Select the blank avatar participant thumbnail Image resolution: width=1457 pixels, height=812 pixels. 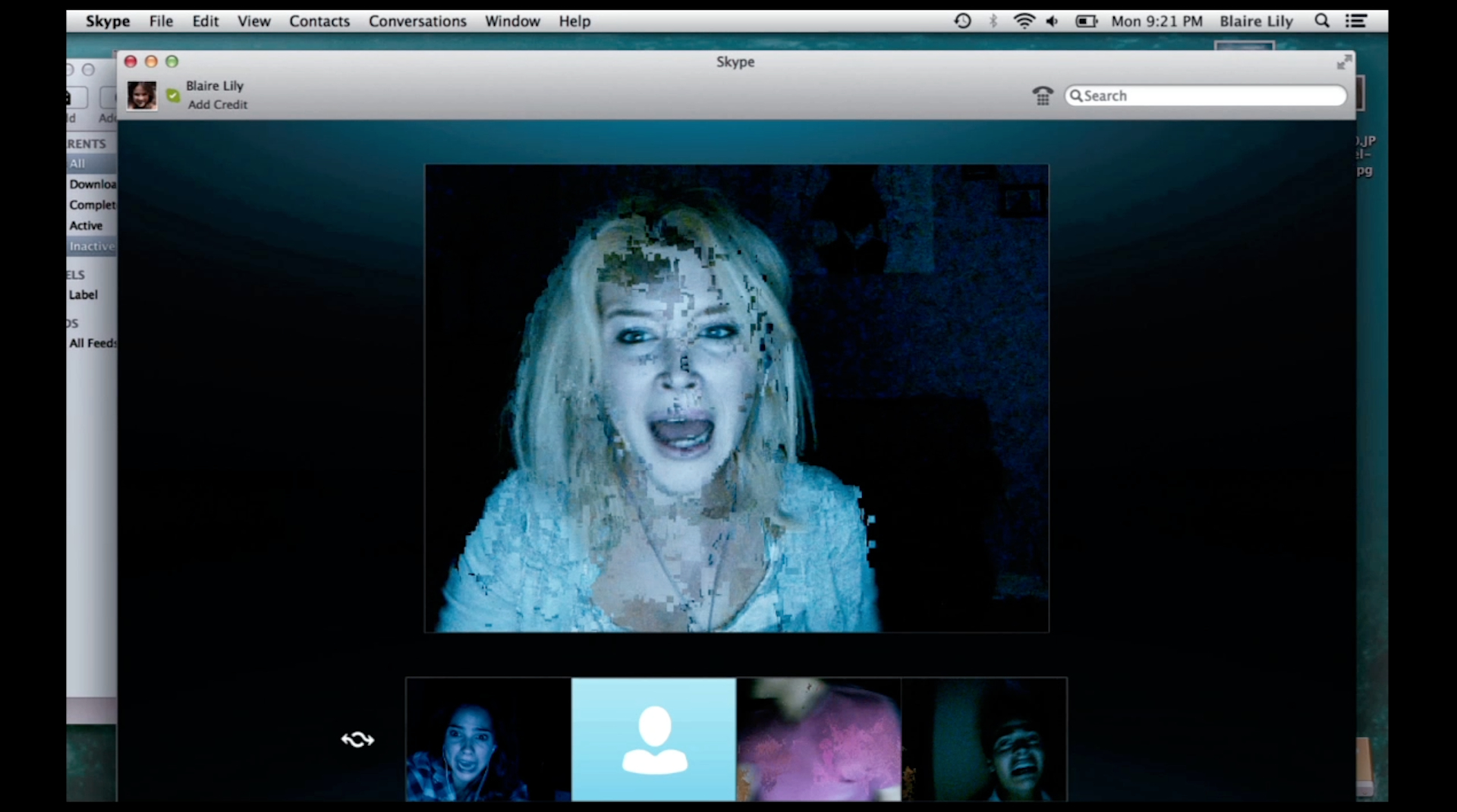click(653, 740)
